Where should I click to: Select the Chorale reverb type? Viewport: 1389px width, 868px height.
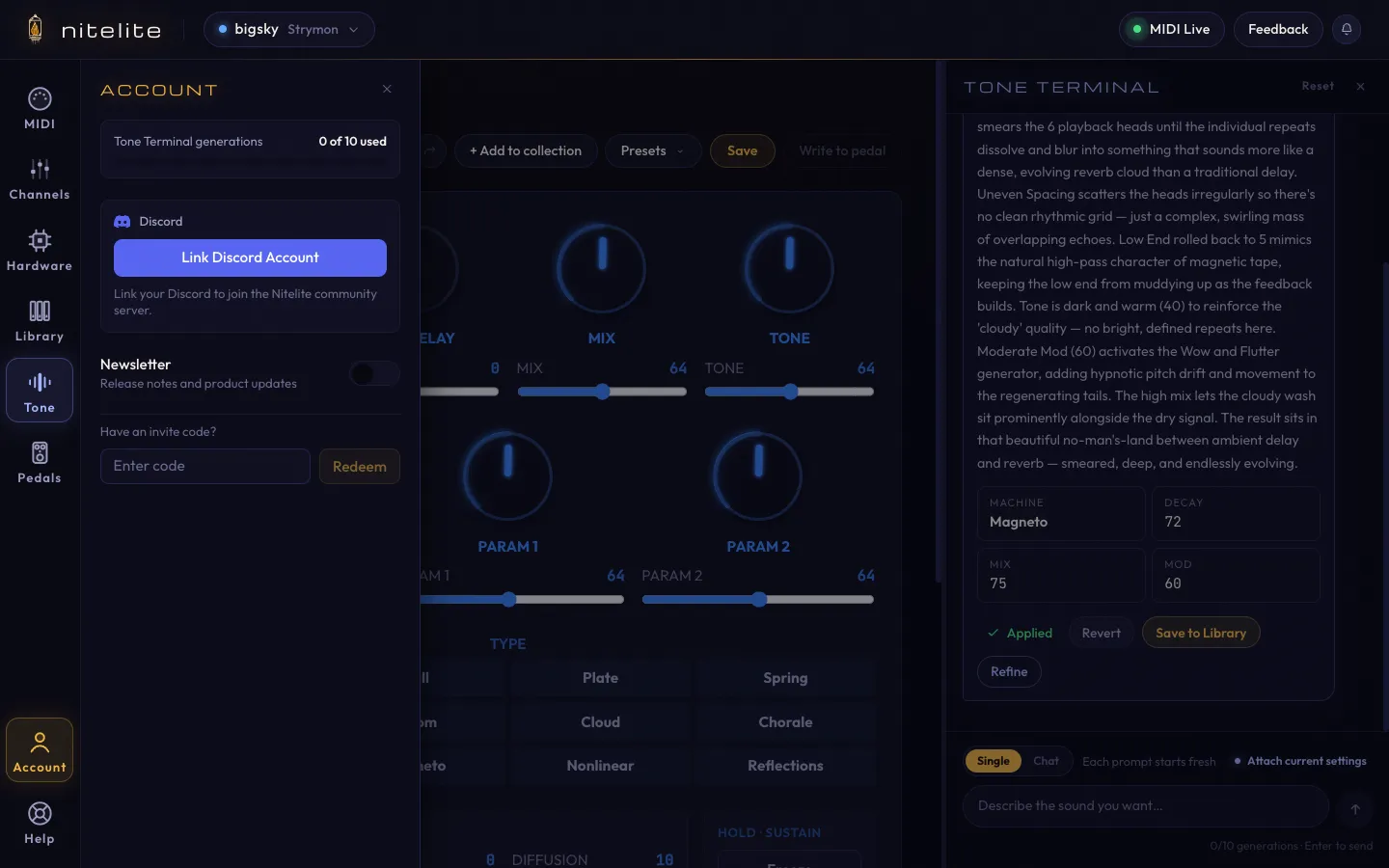[x=785, y=722]
